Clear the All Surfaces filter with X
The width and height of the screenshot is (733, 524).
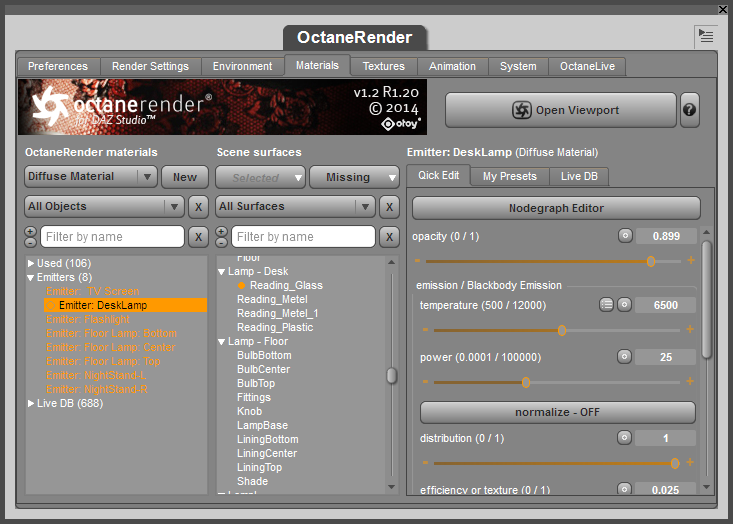[389, 207]
